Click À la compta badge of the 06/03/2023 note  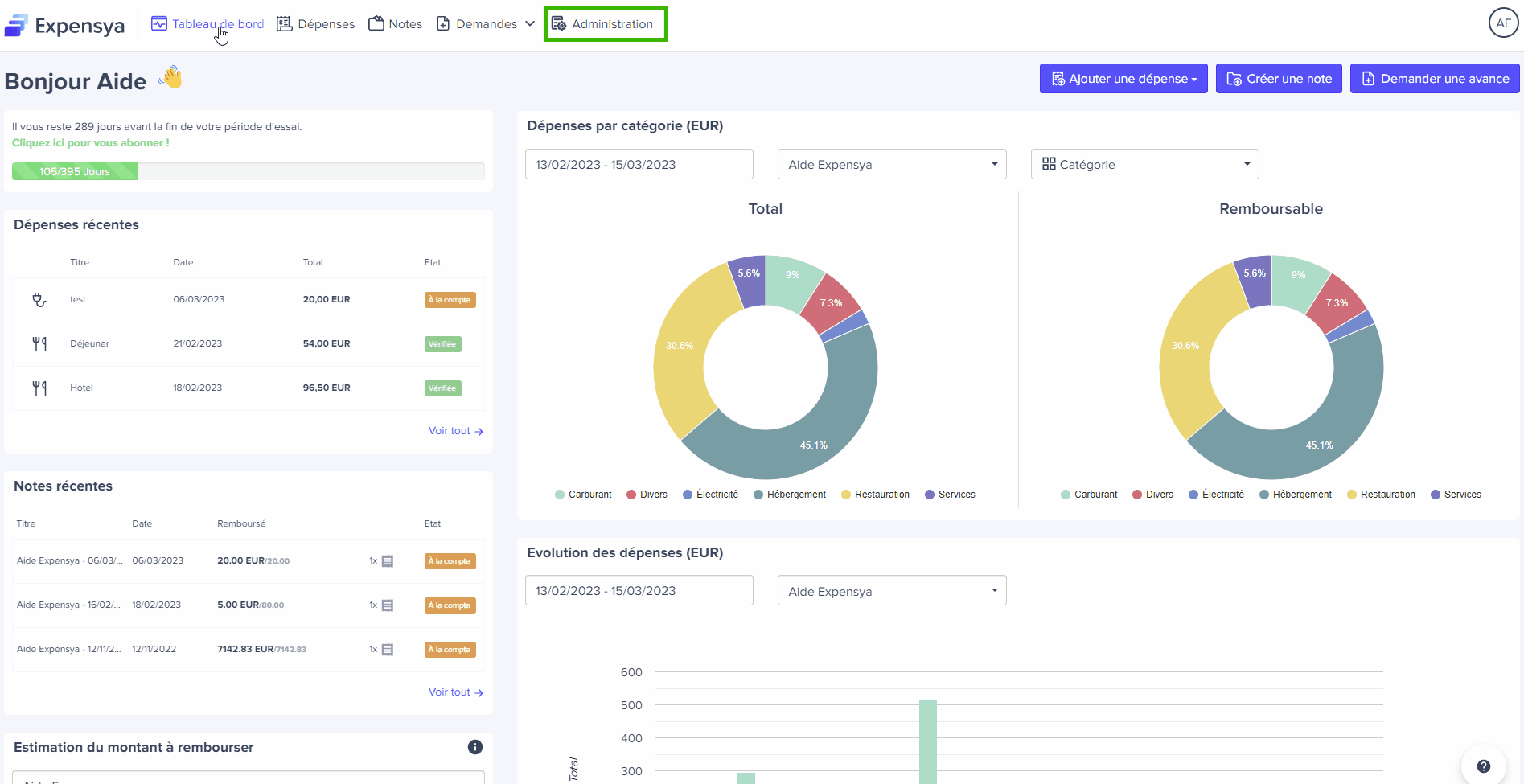click(x=450, y=561)
